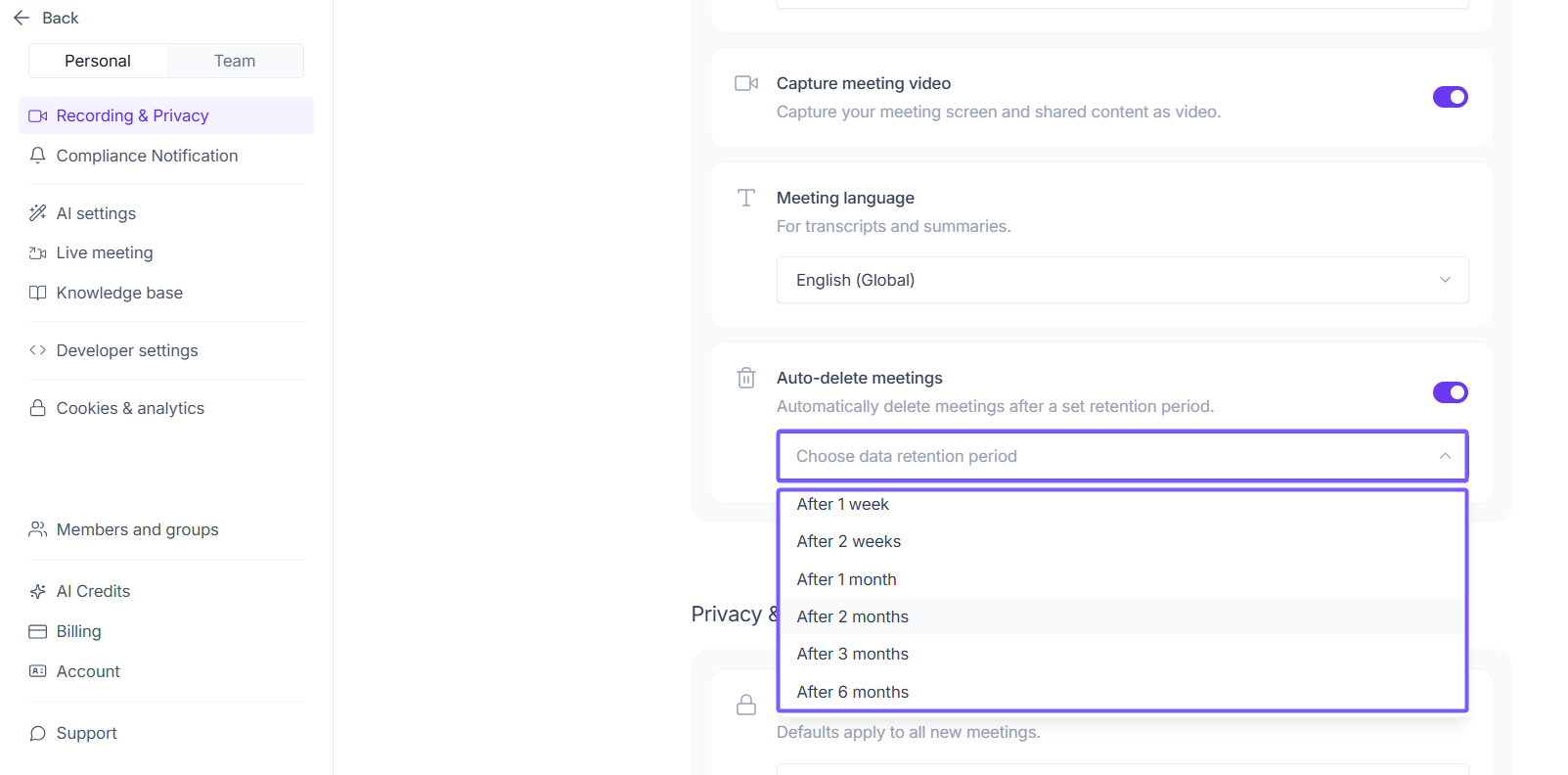Turn off Auto-delete meetings toggle

pos(1450,392)
